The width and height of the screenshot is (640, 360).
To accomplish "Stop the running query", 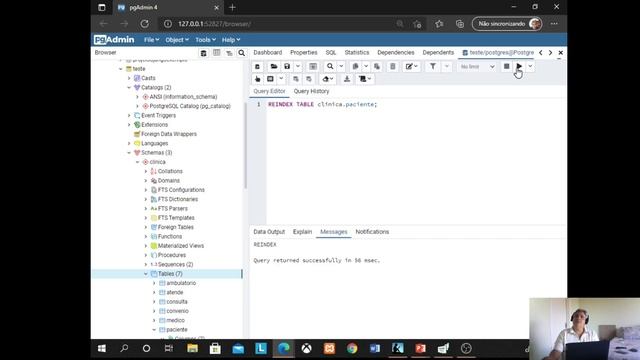I will pyautogui.click(x=506, y=67).
